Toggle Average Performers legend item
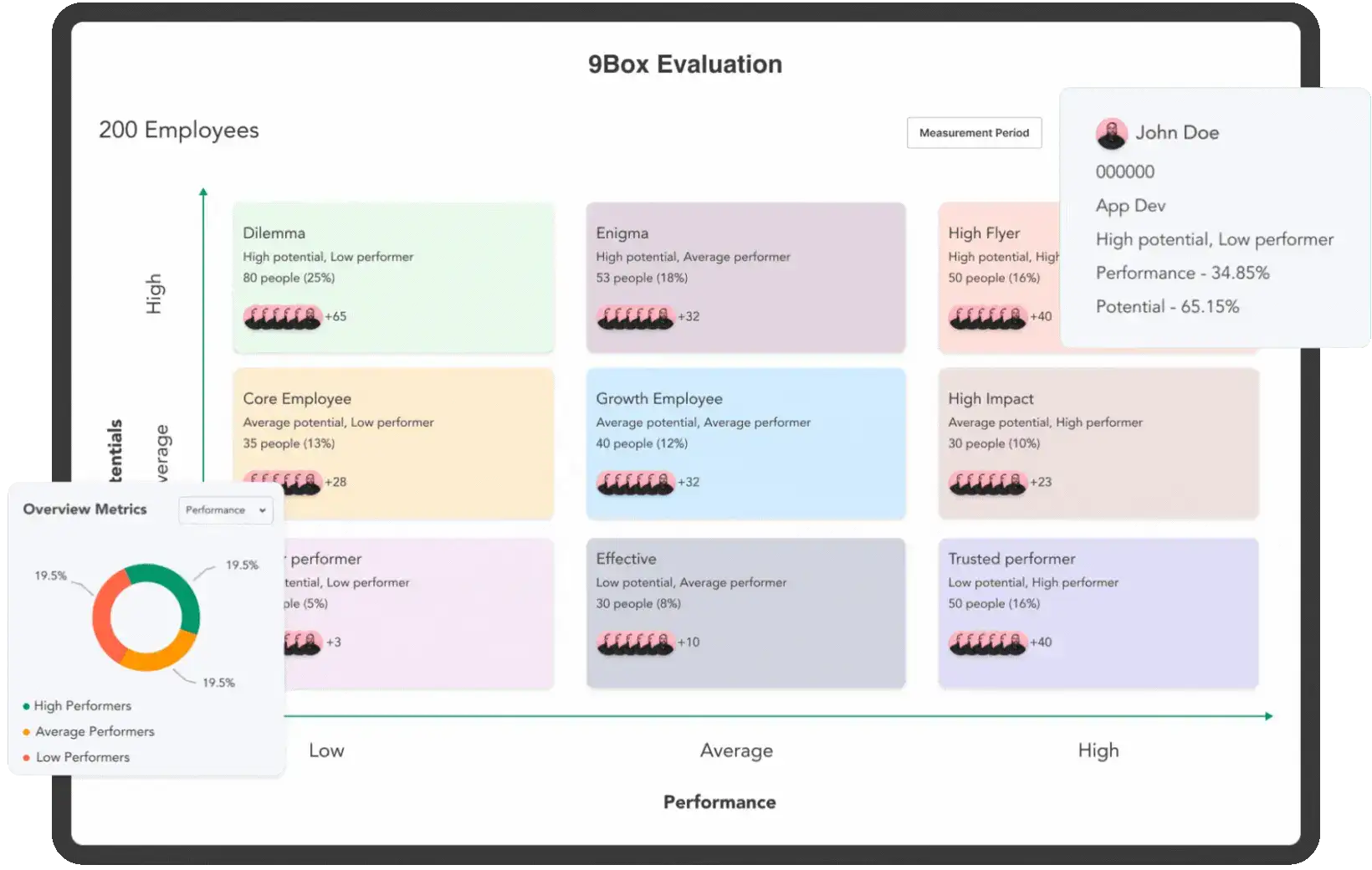Viewport: 1372px width, 870px height. 94,732
